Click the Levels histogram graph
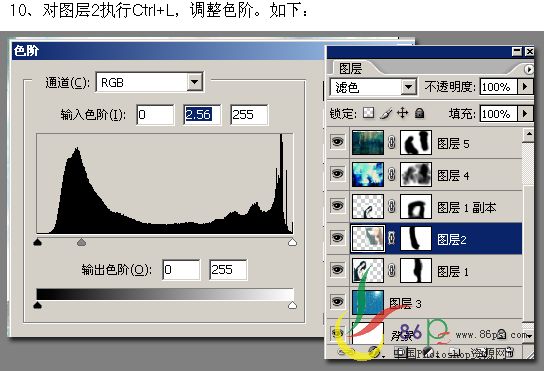This screenshot has height=371, width=544. click(165, 183)
